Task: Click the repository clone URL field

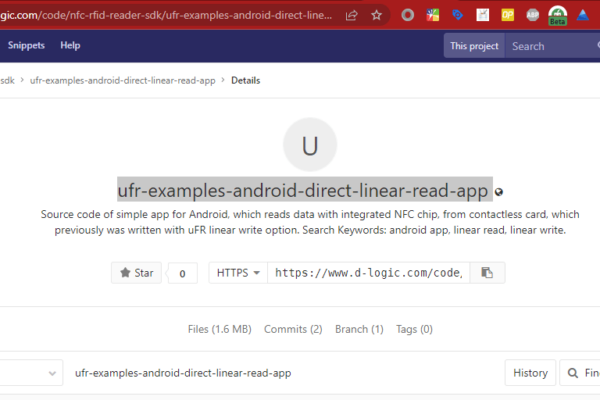Action: click(368, 273)
